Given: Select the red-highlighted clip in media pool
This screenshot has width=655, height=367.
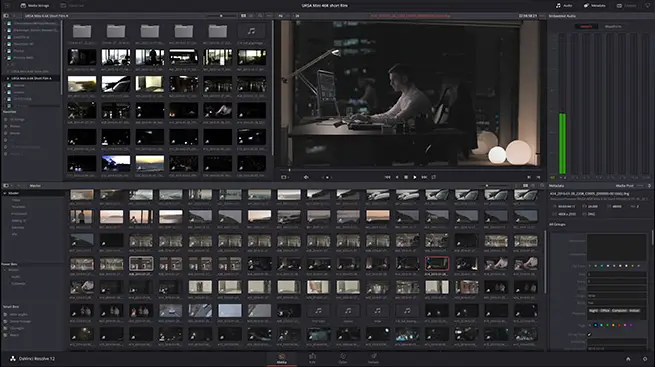Looking at the screenshot, I should click(437, 263).
